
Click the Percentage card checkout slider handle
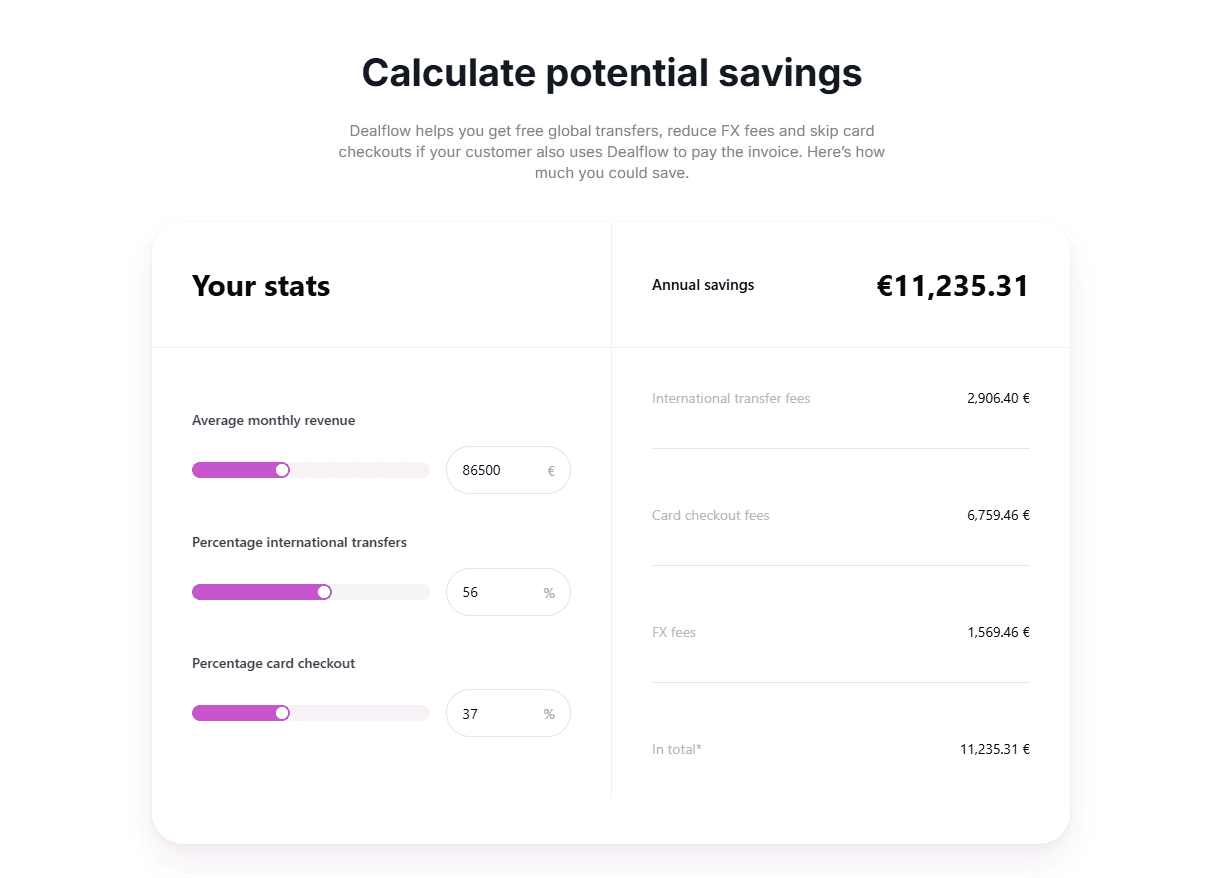click(x=282, y=713)
